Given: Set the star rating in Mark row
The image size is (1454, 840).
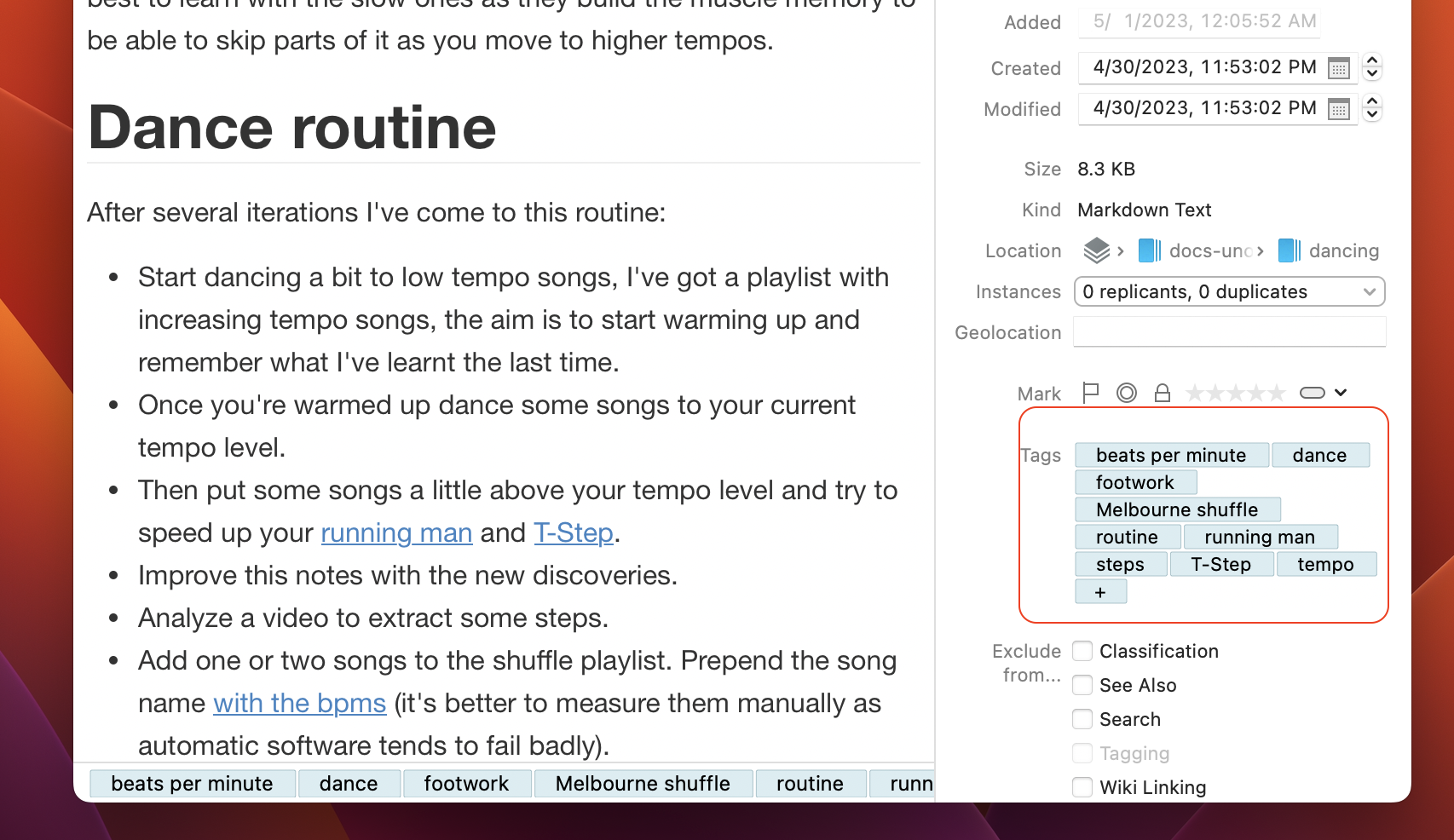Looking at the screenshot, I should pyautogui.click(x=1235, y=393).
